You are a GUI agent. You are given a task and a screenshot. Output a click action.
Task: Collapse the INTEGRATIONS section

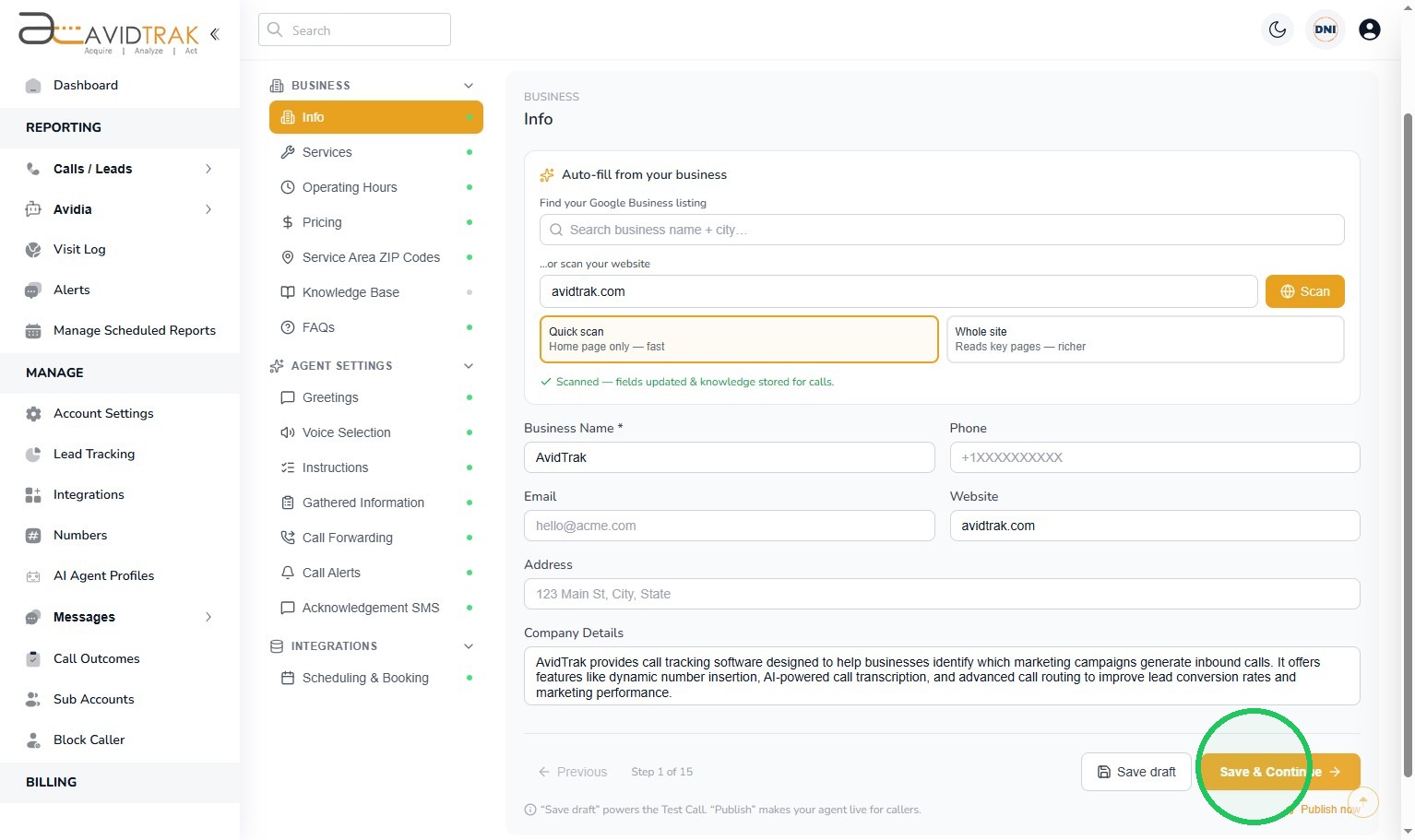pos(469,646)
